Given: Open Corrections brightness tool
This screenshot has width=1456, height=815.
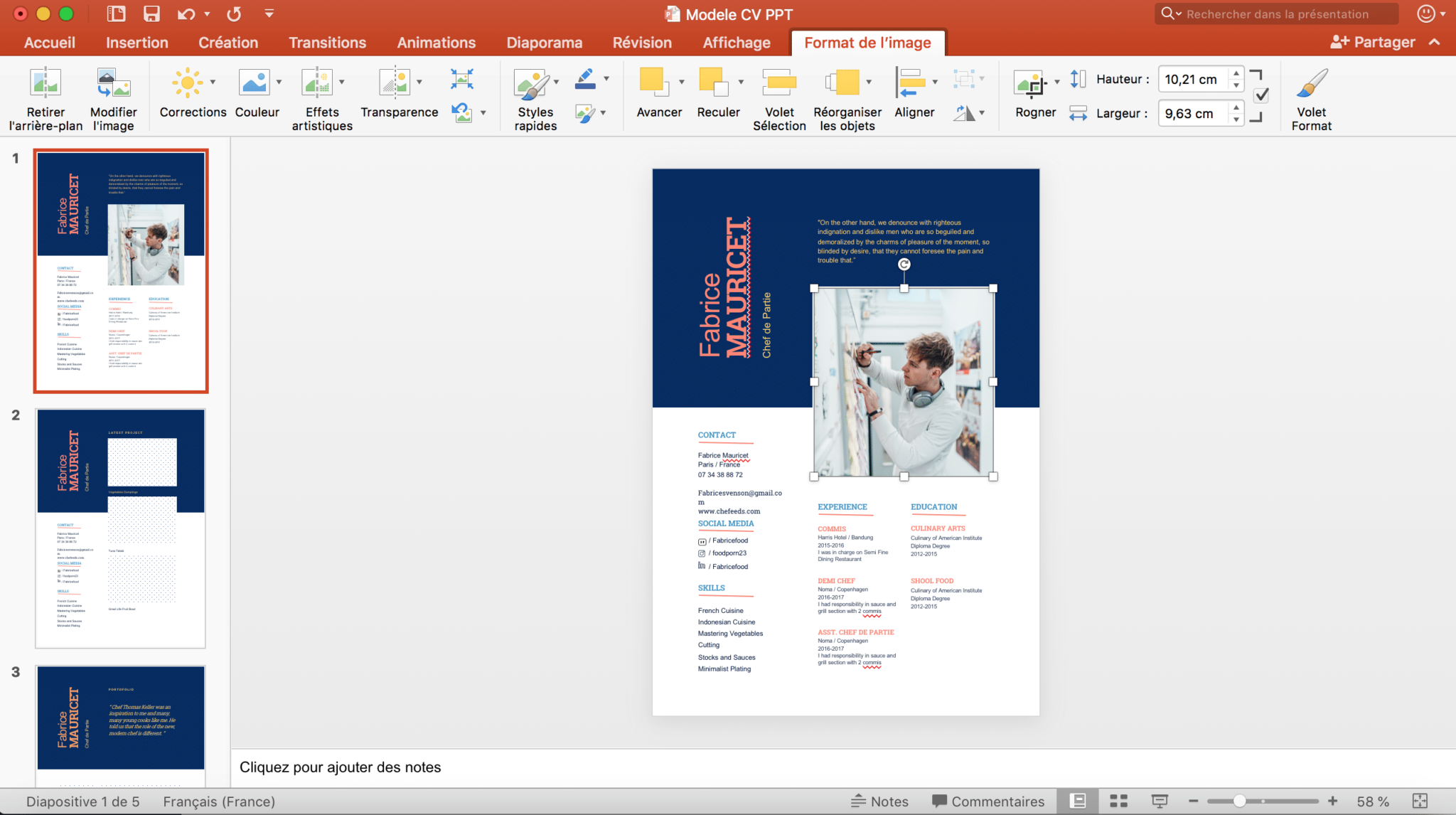Looking at the screenshot, I should coord(187,82).
